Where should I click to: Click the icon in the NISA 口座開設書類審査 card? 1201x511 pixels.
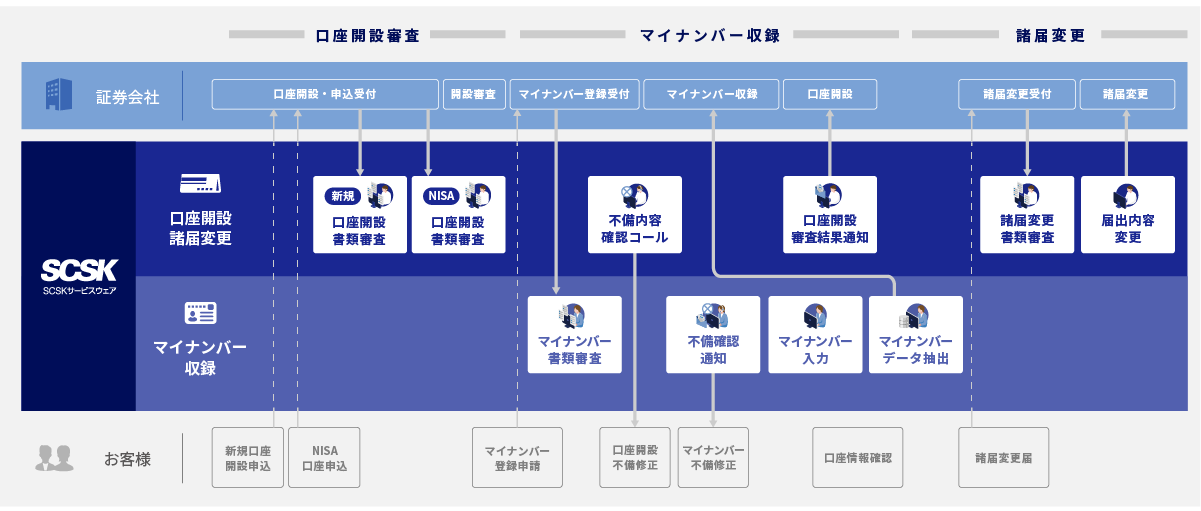coord(478,195)
